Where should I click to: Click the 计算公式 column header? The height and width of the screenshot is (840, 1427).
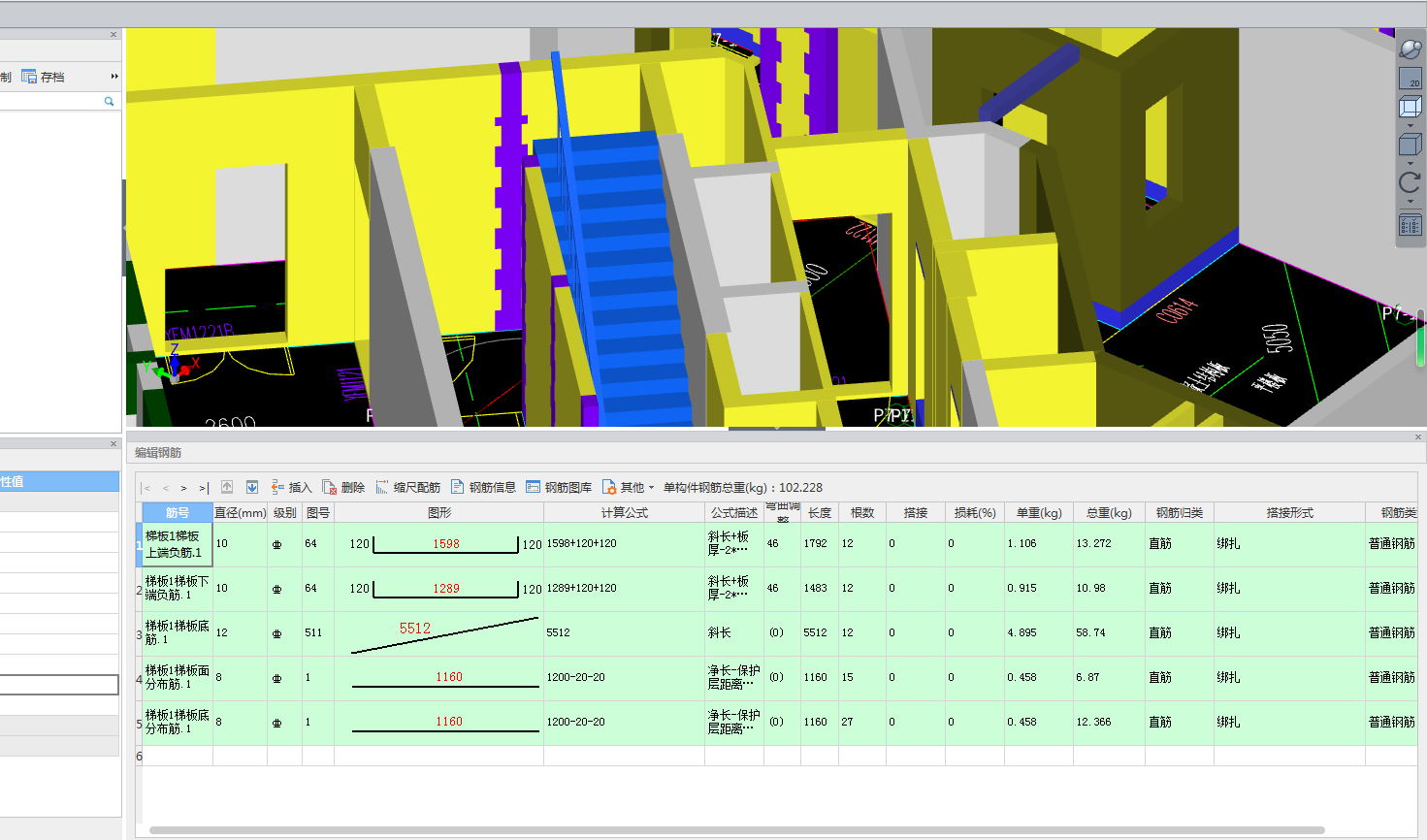tap(625, 513)
